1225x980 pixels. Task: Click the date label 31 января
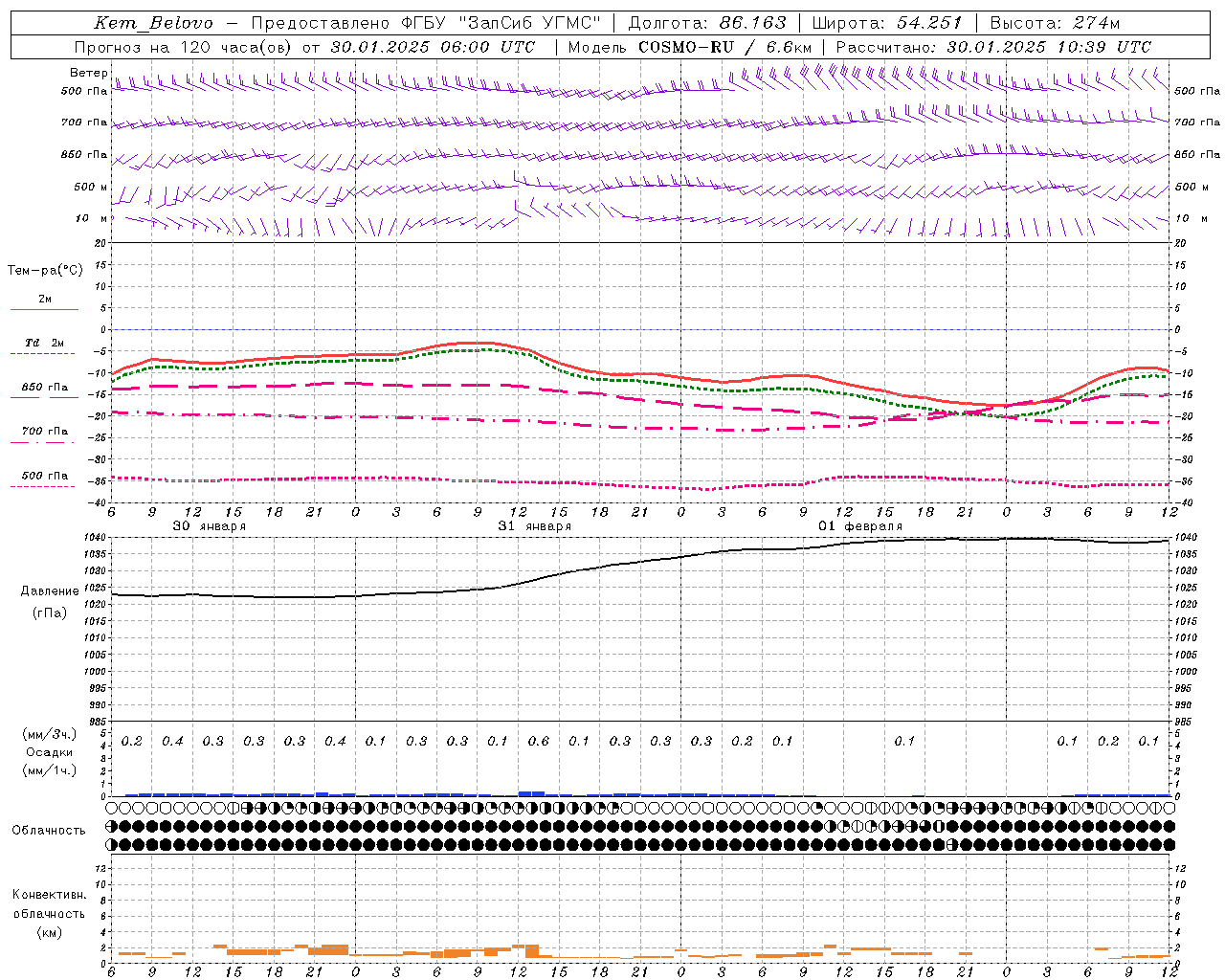pyautogui.click(x=534, y=526)
